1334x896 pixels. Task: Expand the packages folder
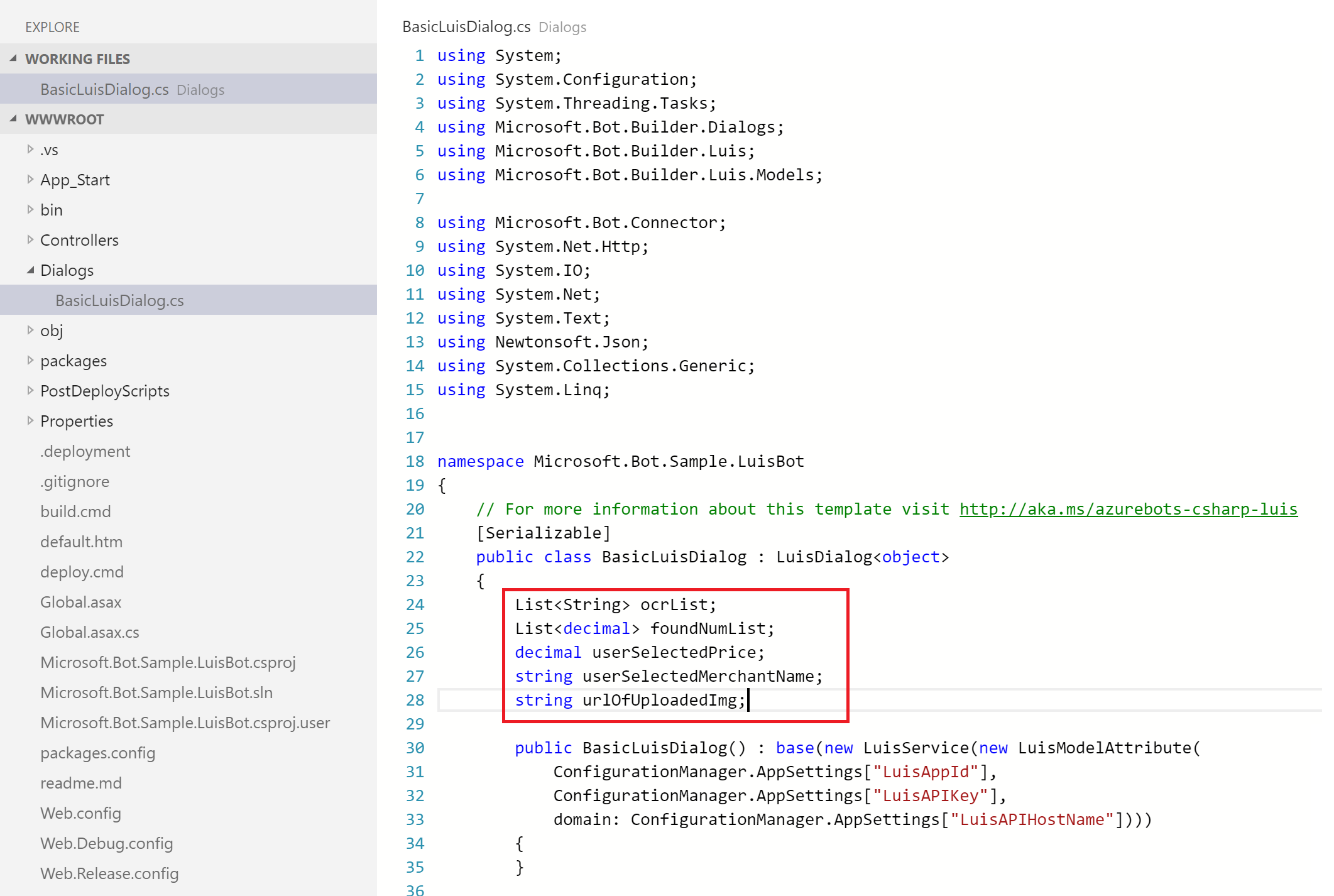click(x=30, y=360)
